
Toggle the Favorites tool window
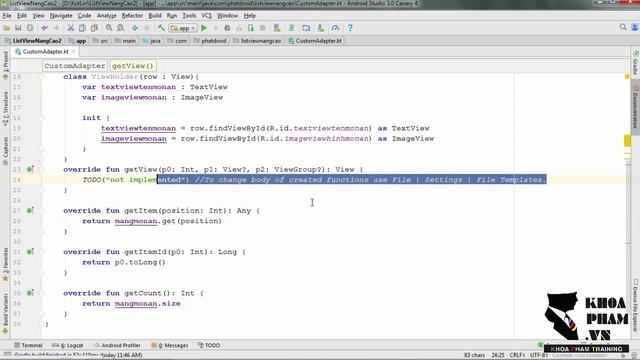click(5, 264)
